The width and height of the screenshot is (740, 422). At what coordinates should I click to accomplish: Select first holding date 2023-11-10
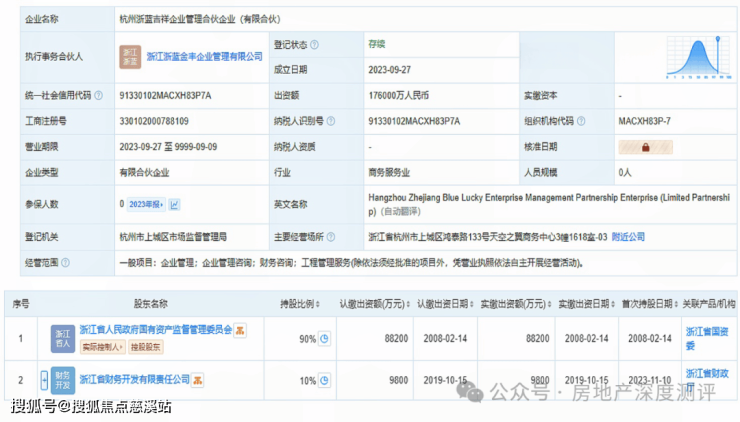tap(650, 380)
